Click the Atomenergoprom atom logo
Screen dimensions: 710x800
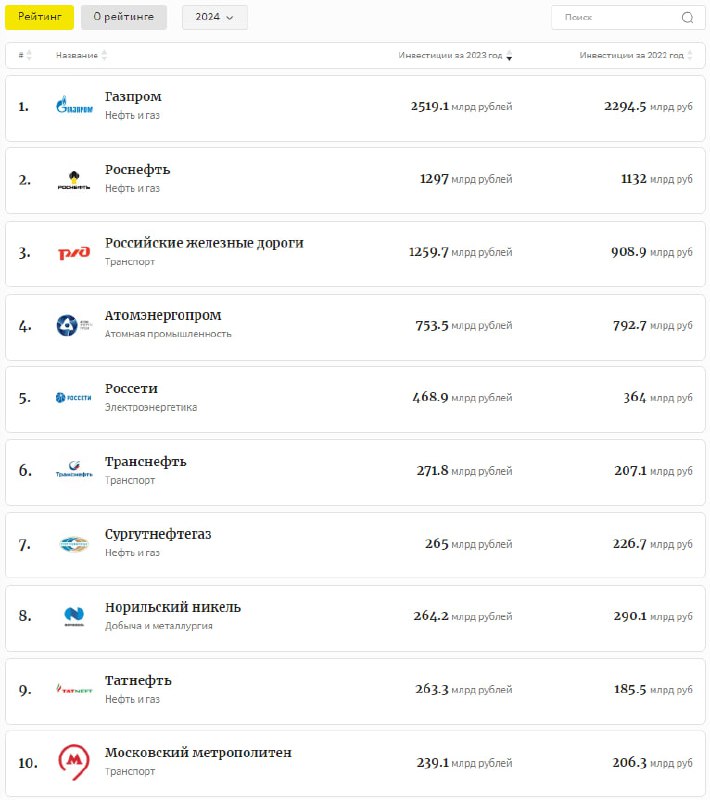(74, 326)
